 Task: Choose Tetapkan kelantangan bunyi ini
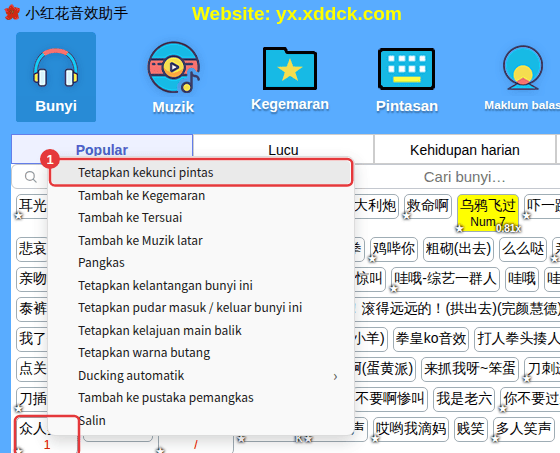(165, 285)
